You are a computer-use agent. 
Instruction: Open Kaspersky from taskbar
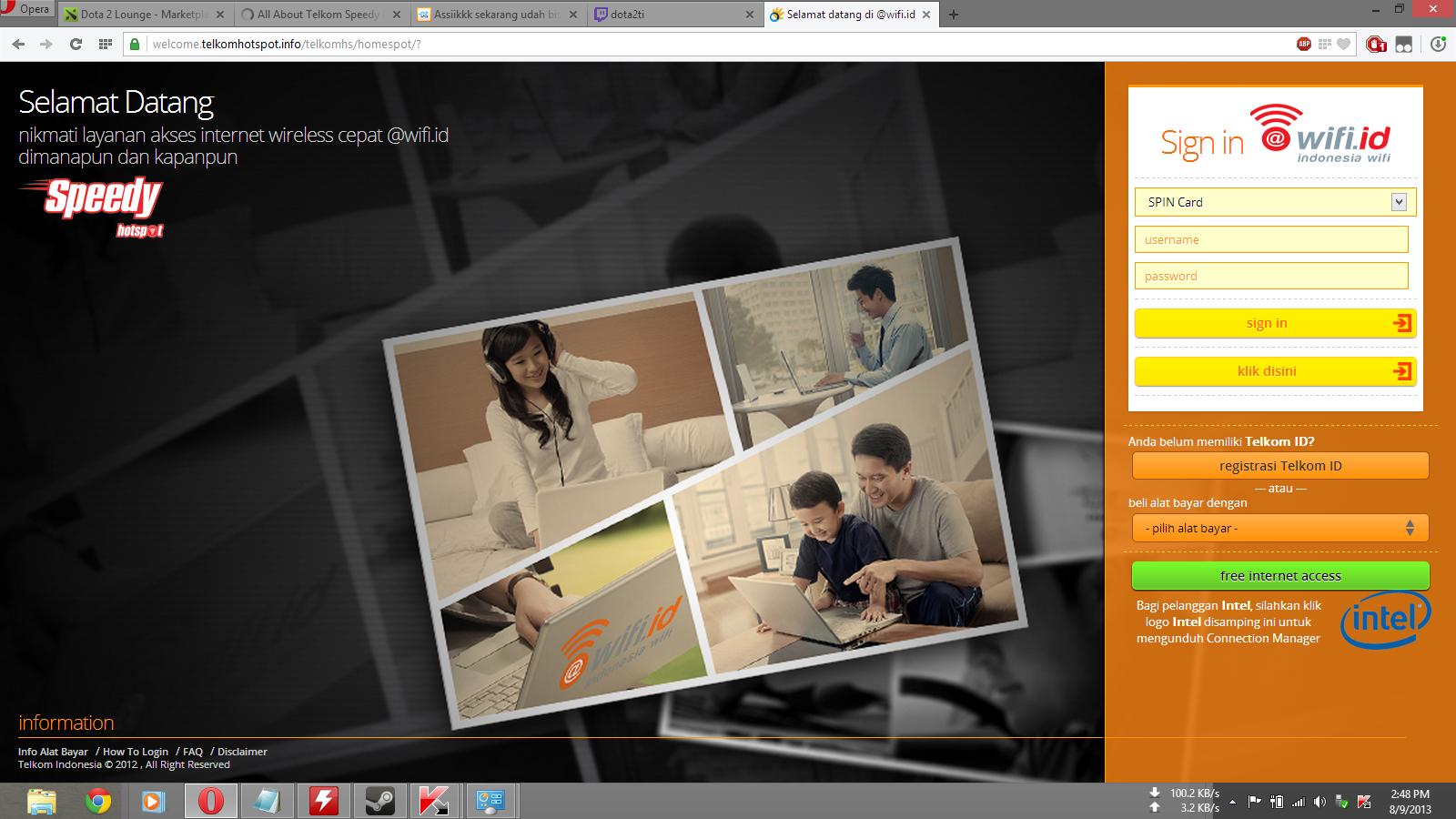pyautogui.click(x=435, y=802)
